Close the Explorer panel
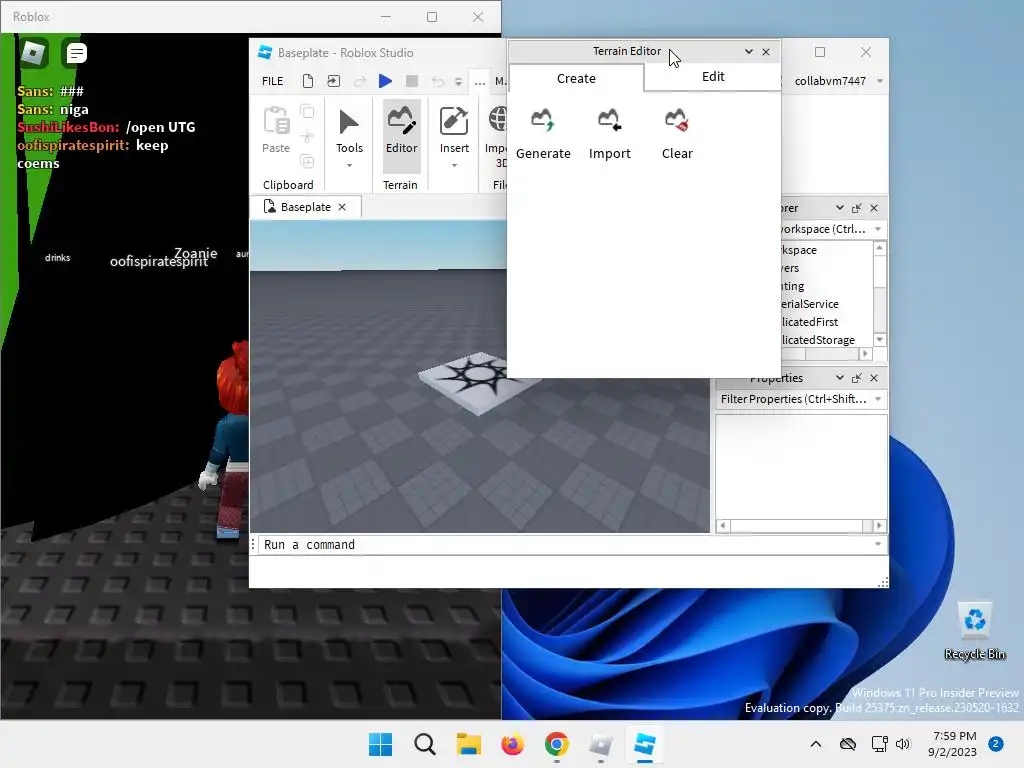Screen dimensions: 1024x768 pyautogui.click(x=874, y=208)
